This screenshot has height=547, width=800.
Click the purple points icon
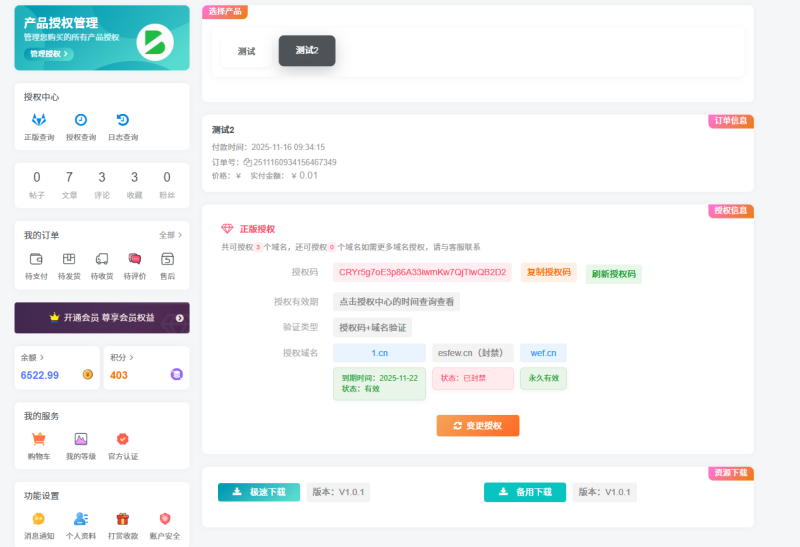177,375
